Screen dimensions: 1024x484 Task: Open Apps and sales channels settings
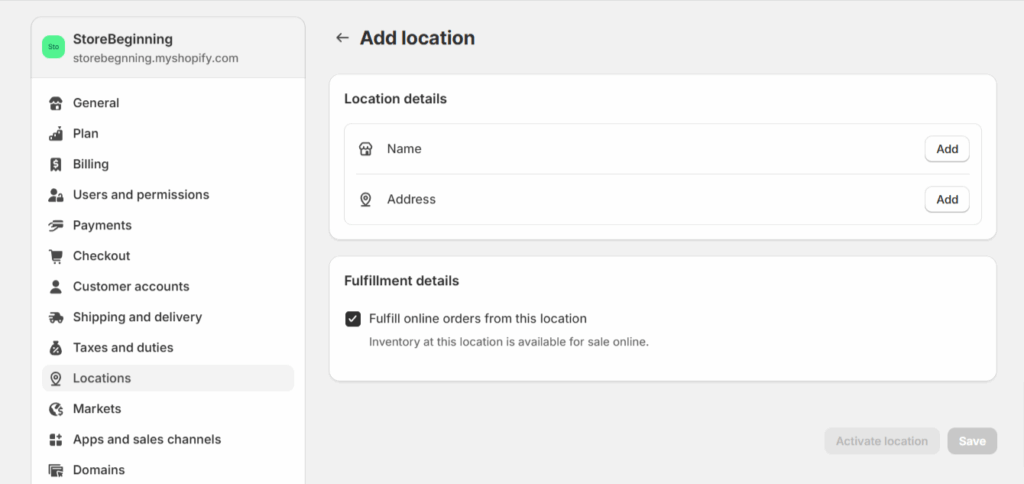pos(146,440)
